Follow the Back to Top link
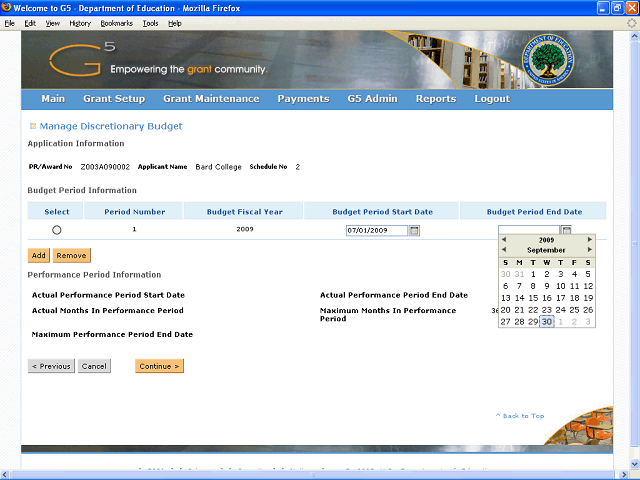Image resolution: width=640 pixels, height=480 pixels. click(x=520, y=416)
